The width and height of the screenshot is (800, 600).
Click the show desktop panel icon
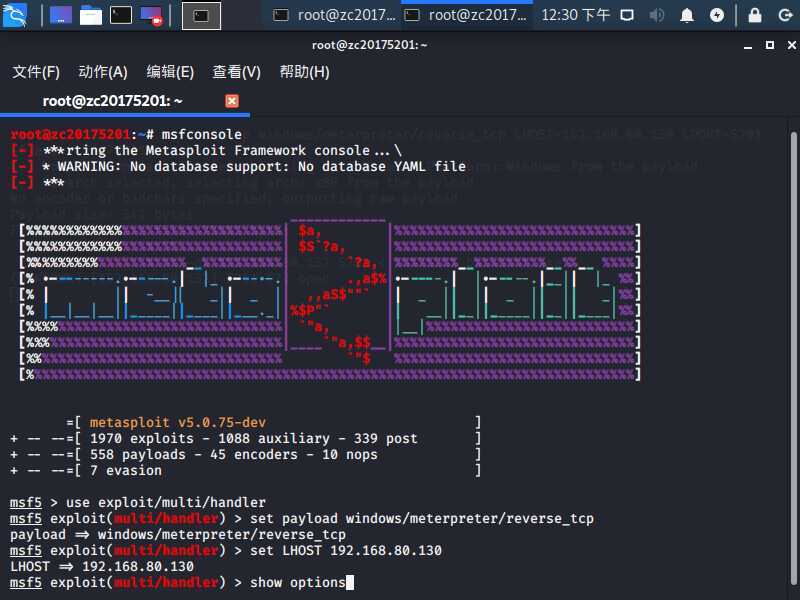[61, 15]
